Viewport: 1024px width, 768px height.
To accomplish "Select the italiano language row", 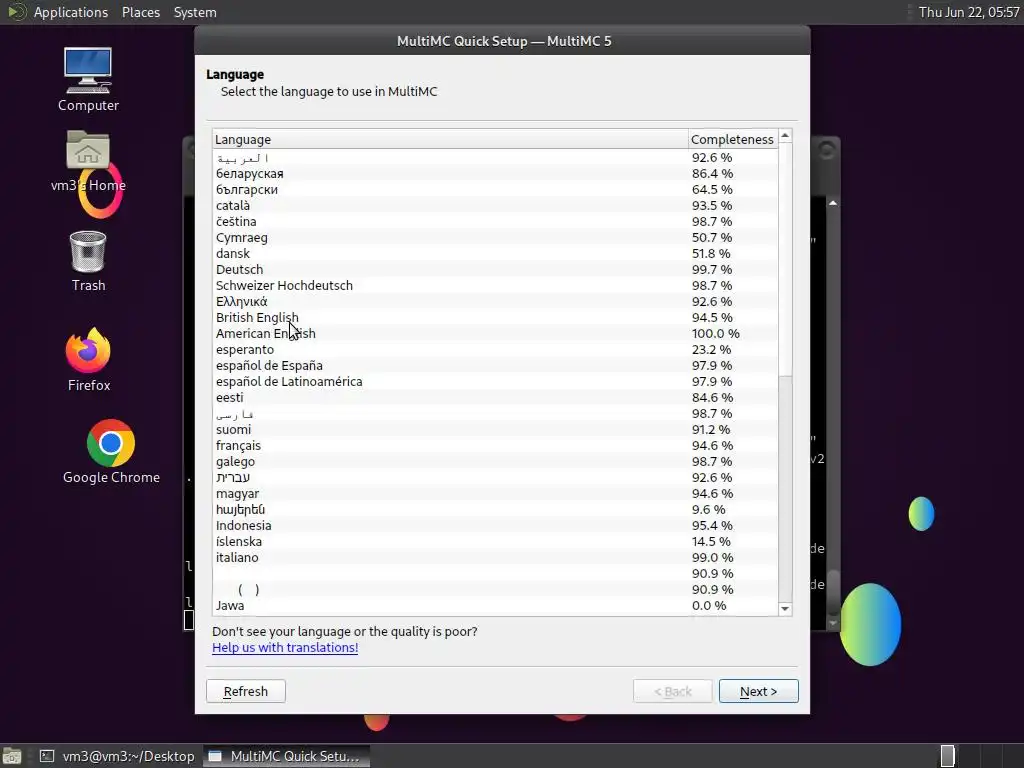I will 495,558.
